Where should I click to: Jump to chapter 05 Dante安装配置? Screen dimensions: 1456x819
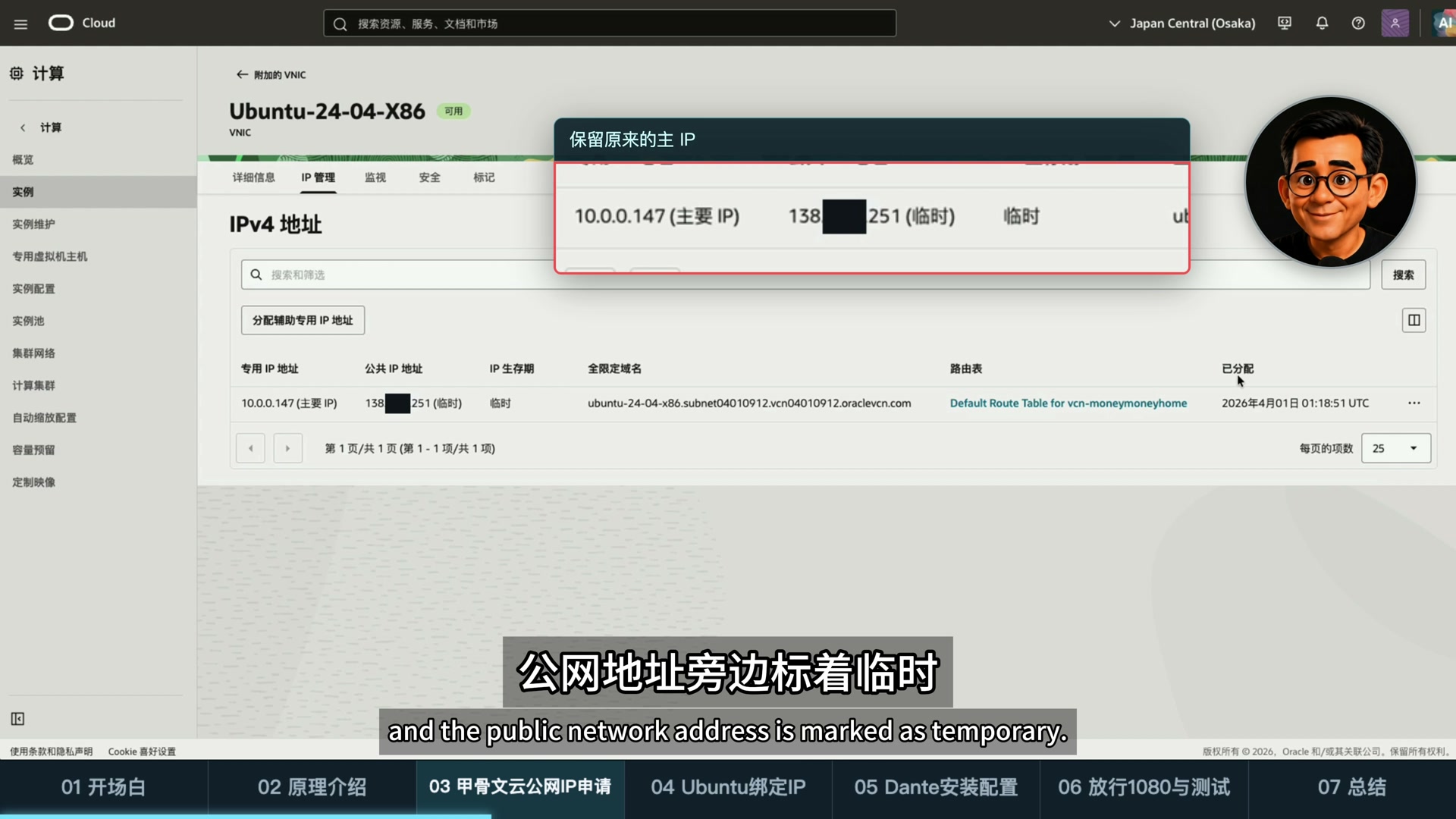[x=936, y=787]
